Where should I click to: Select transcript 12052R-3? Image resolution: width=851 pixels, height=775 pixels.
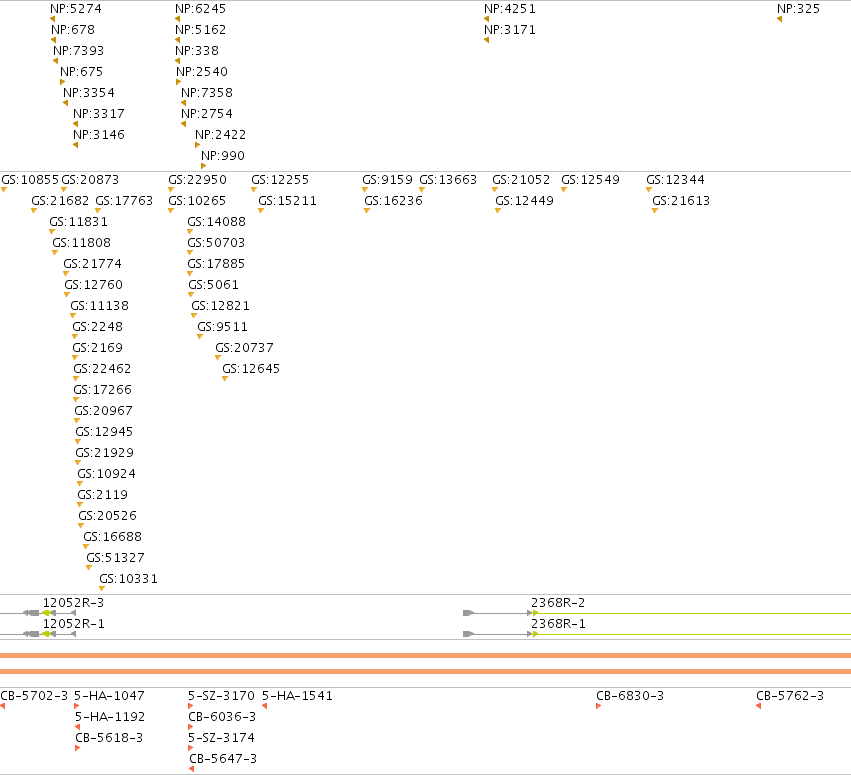pyautogui.click(x=73, y=603)
